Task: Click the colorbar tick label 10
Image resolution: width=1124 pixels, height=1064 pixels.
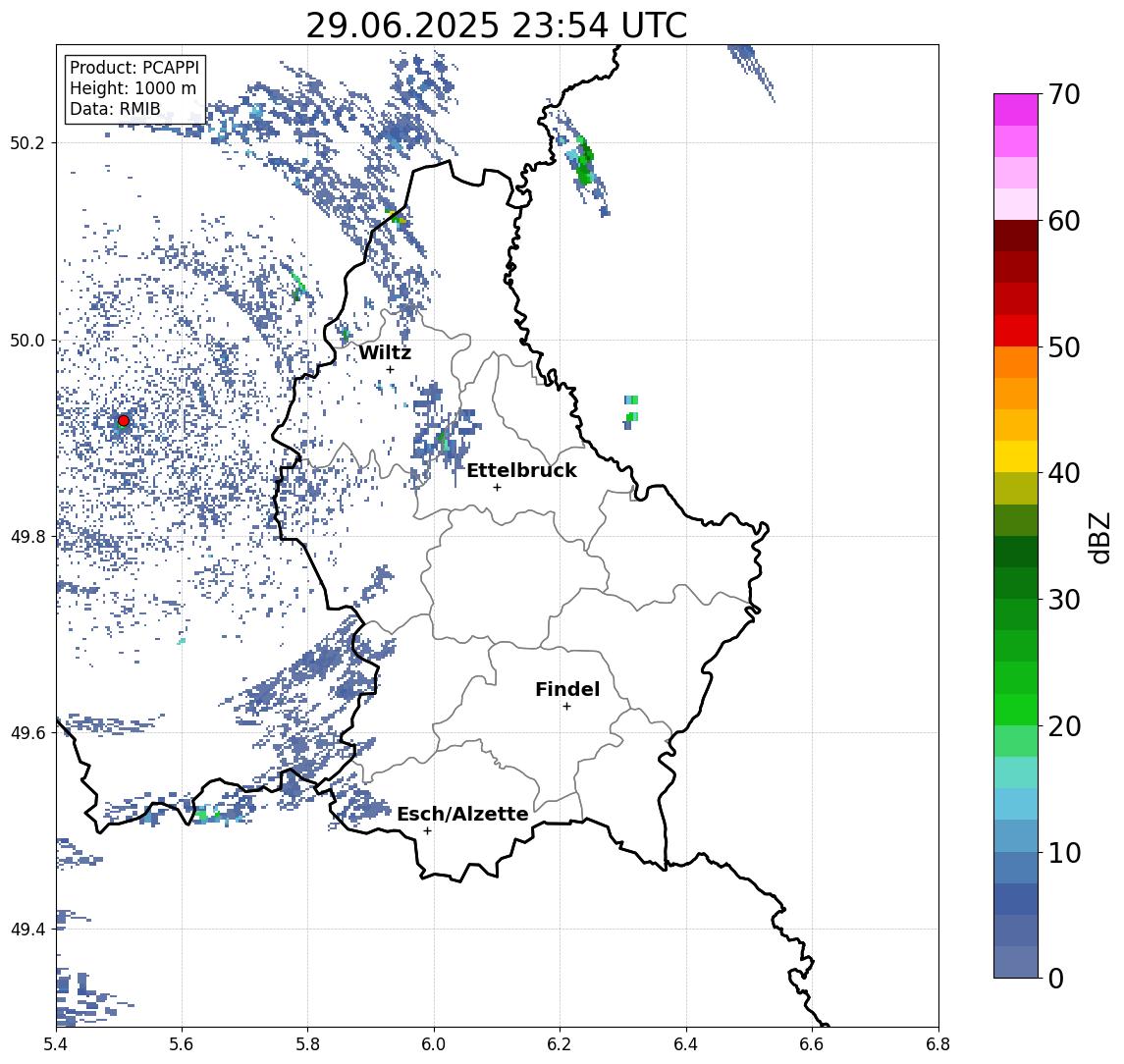Action: [x=1064, y=852]
